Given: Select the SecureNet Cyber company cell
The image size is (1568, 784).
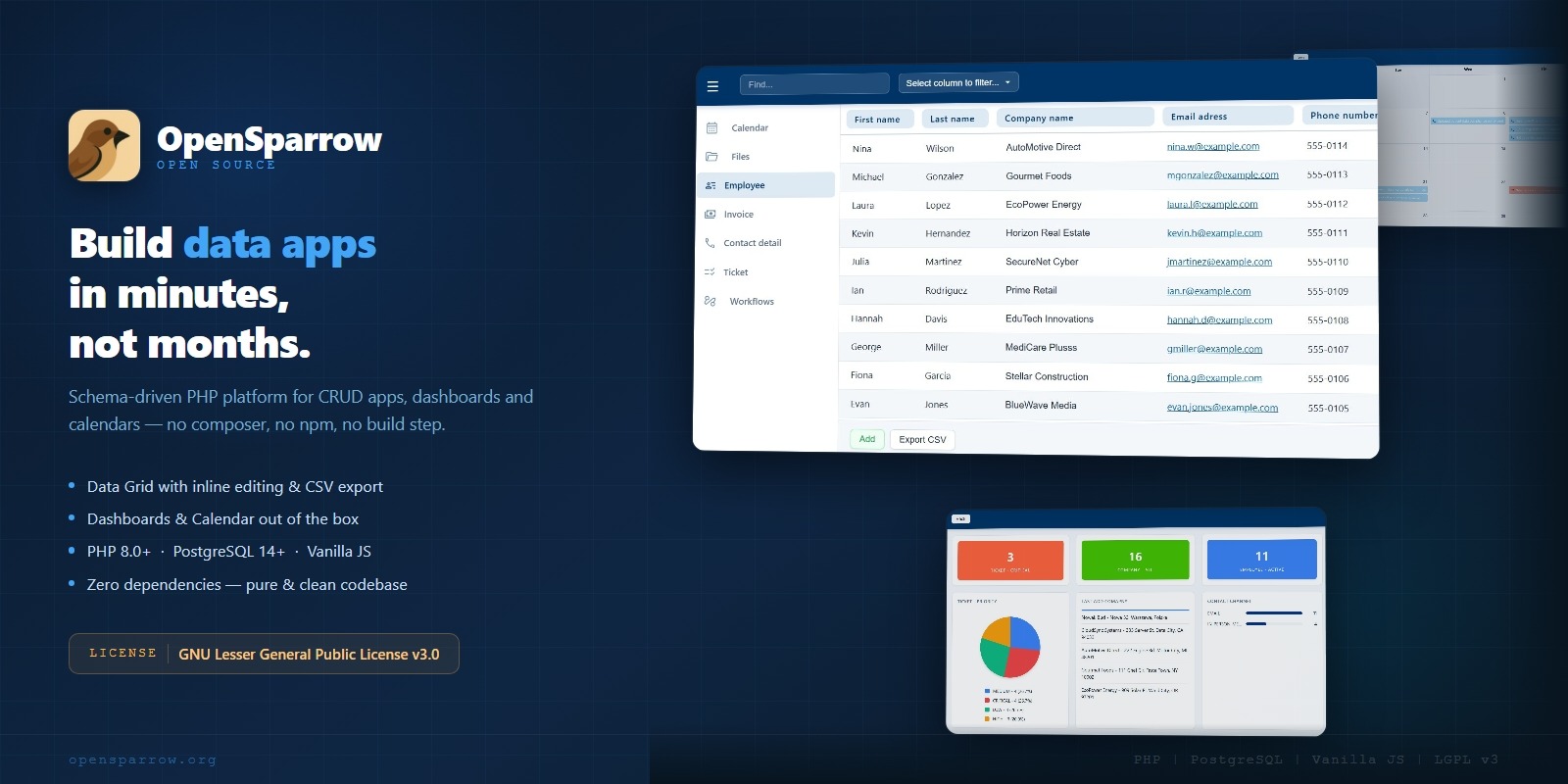Looking at the screenshot, I should [x=1042, y=262].
